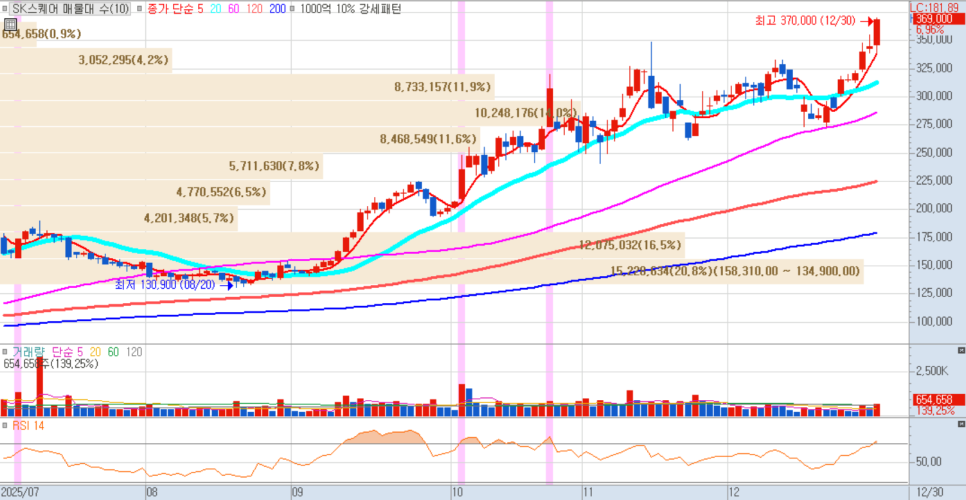
Task: Click the grid table icon below chart title
Action: click(x=9, y=24)
